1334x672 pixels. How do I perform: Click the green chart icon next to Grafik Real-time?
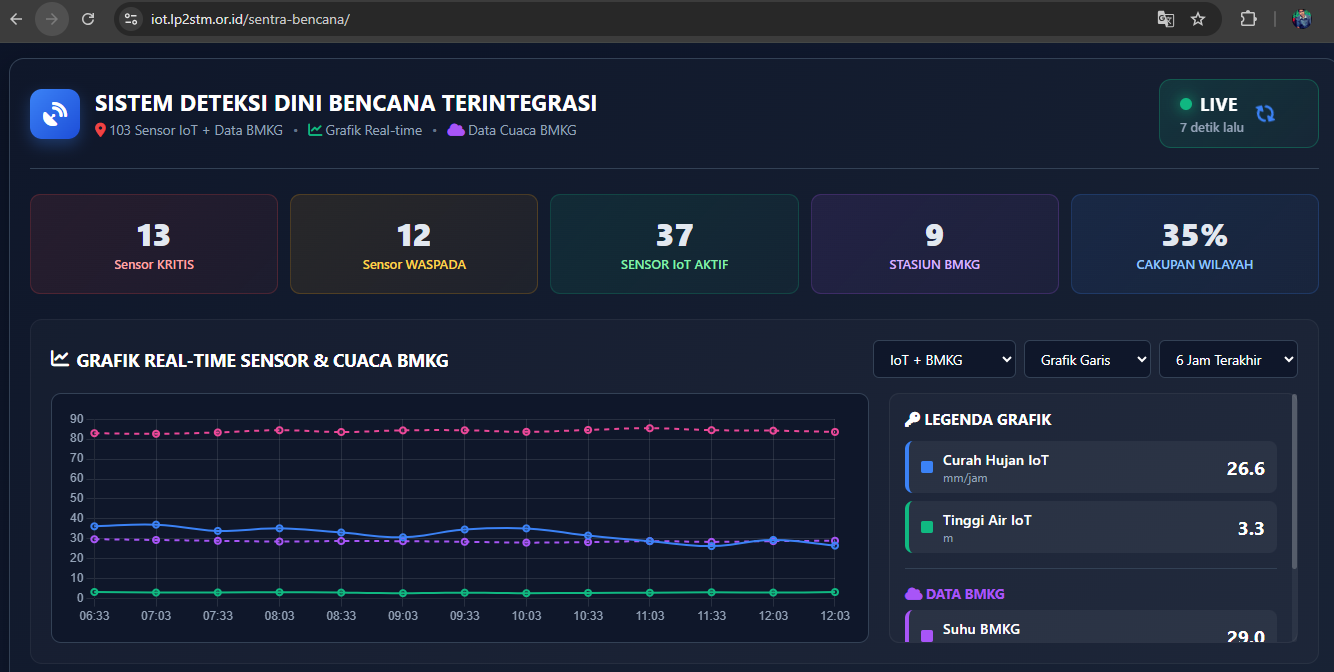pos(315,129)
